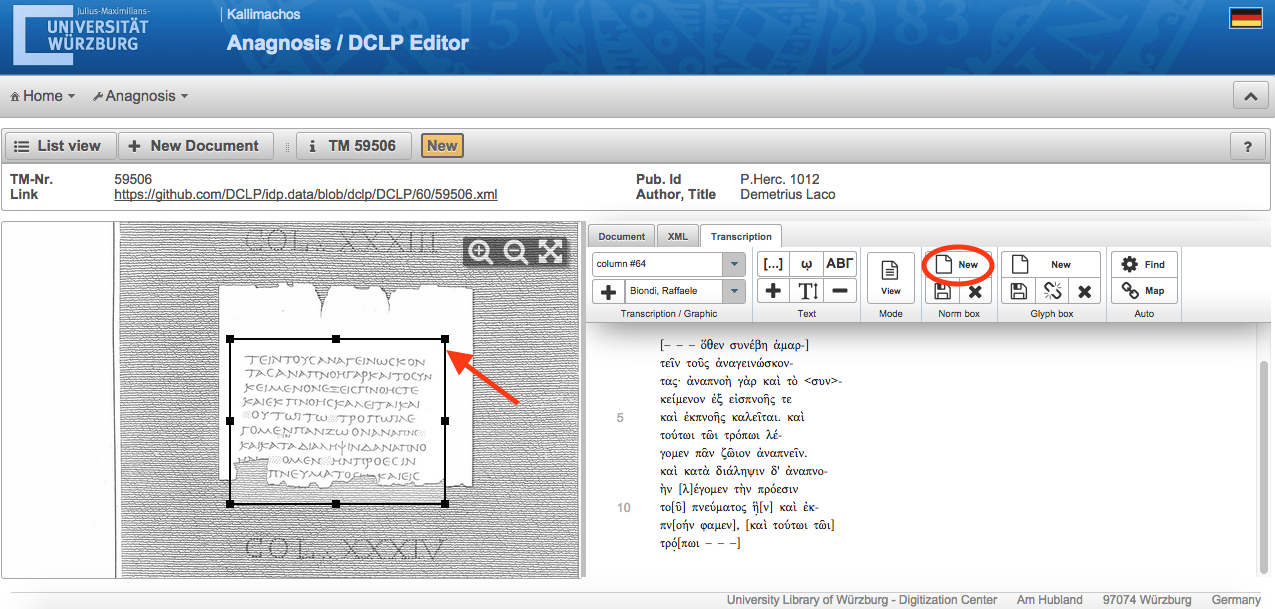Fit papyrus image to full view
Screen dimensions: 1275x609
[x=550, y=253]
